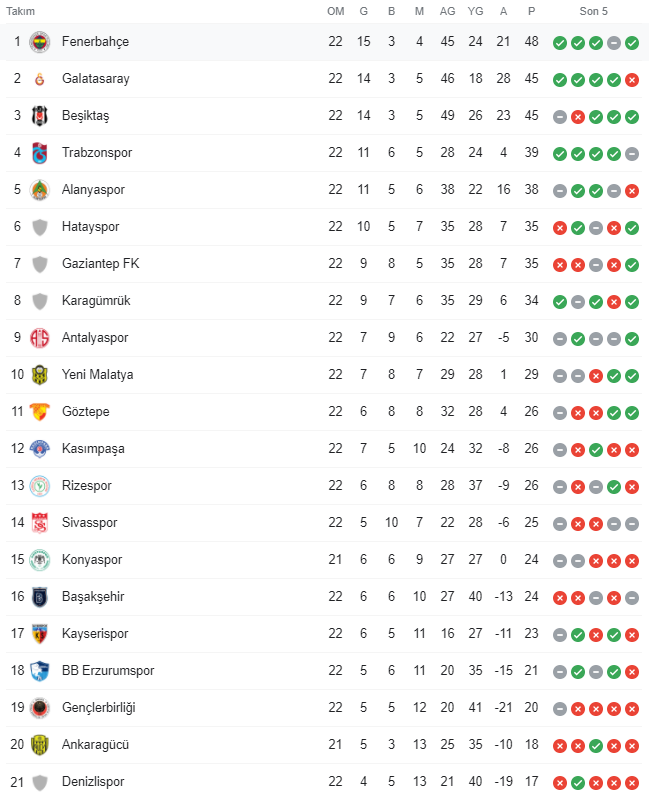
Task: Click Trabzonspor's latest grey draw icon
Action: (632, 154)
